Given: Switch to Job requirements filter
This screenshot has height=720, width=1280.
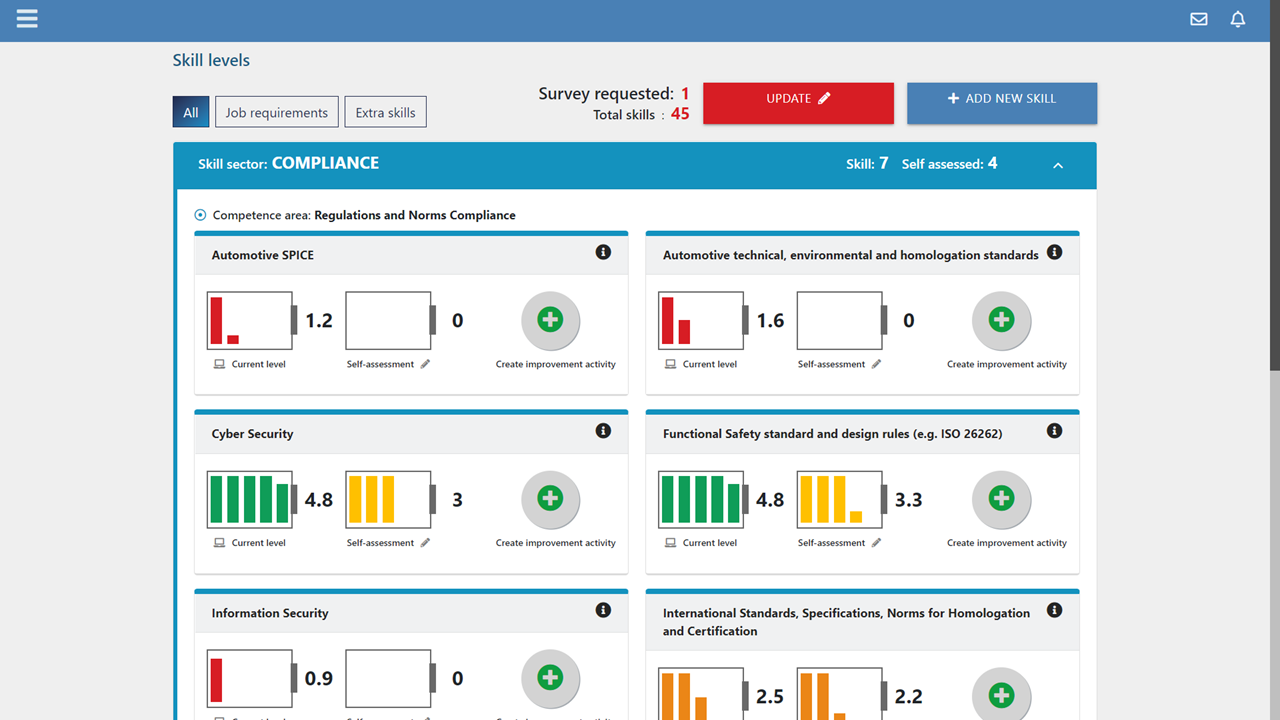Looking at the screenshot, I should pyautogui.click(x=276, y=112).
